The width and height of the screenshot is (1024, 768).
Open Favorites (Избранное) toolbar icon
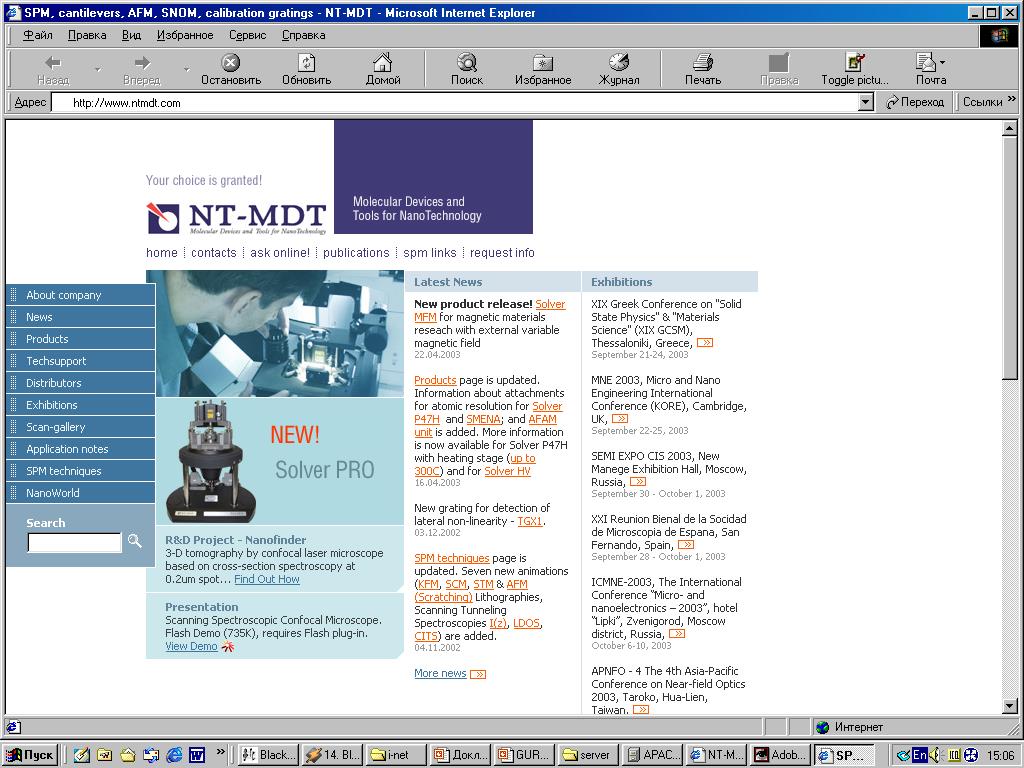543,63
